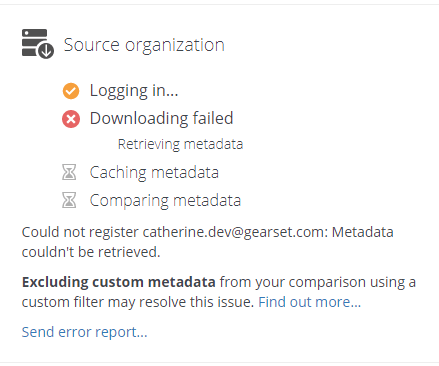Image resolution: width=439 pixels, height=366 pixels.
Task: Click the hourglass icon next to Caching metadata
Action: pyautogui.click(x=69, y=172)
